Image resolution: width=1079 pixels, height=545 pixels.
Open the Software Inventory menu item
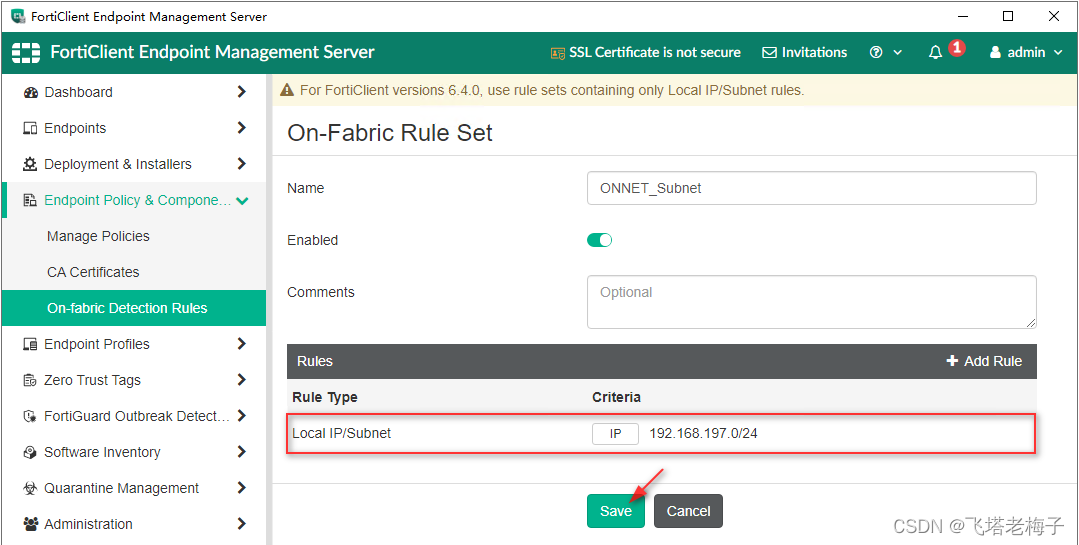(x=133, y=452)
